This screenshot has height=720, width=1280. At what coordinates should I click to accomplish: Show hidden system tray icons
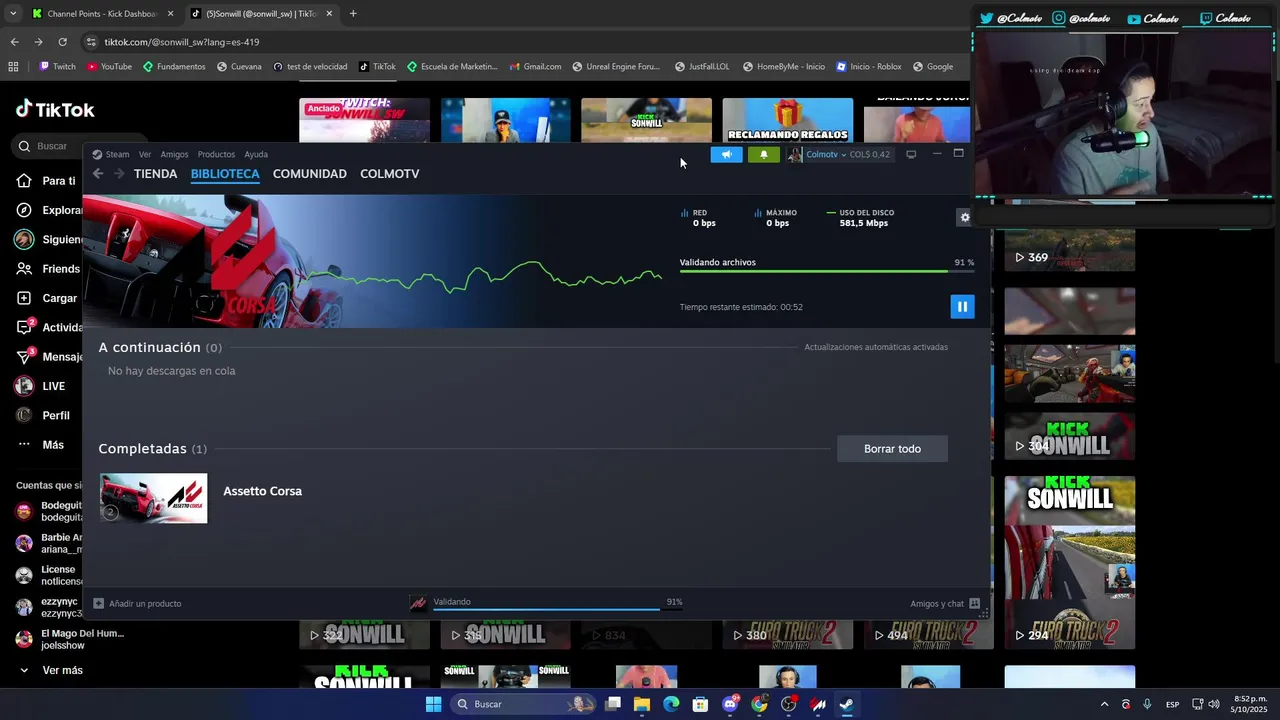click(x=1104, y=704)
